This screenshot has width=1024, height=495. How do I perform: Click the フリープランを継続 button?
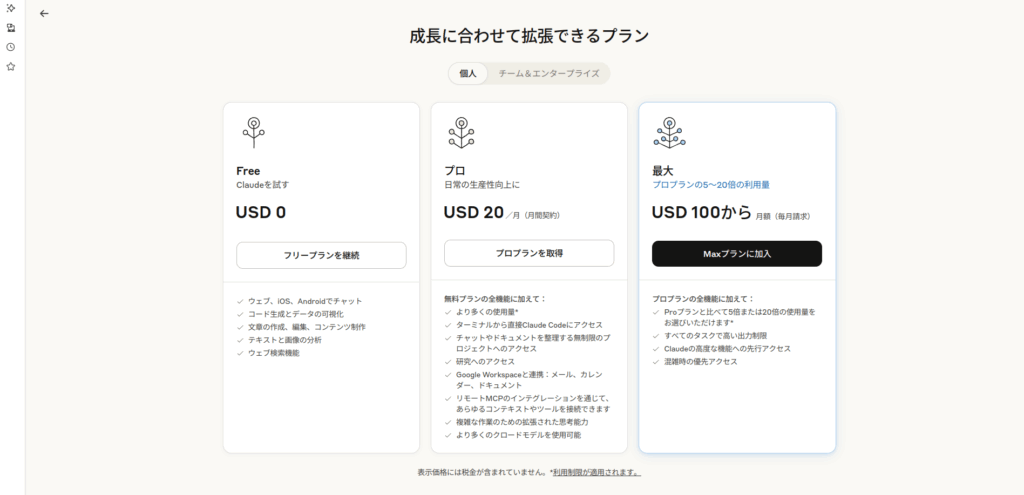[321, 255]
